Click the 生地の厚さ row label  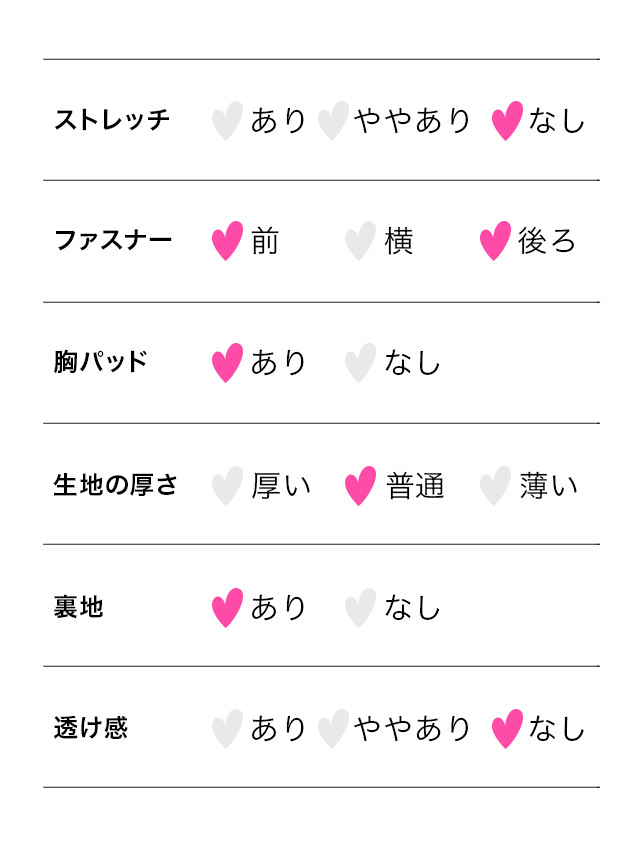pyautogui.click(x=116, y=486)
